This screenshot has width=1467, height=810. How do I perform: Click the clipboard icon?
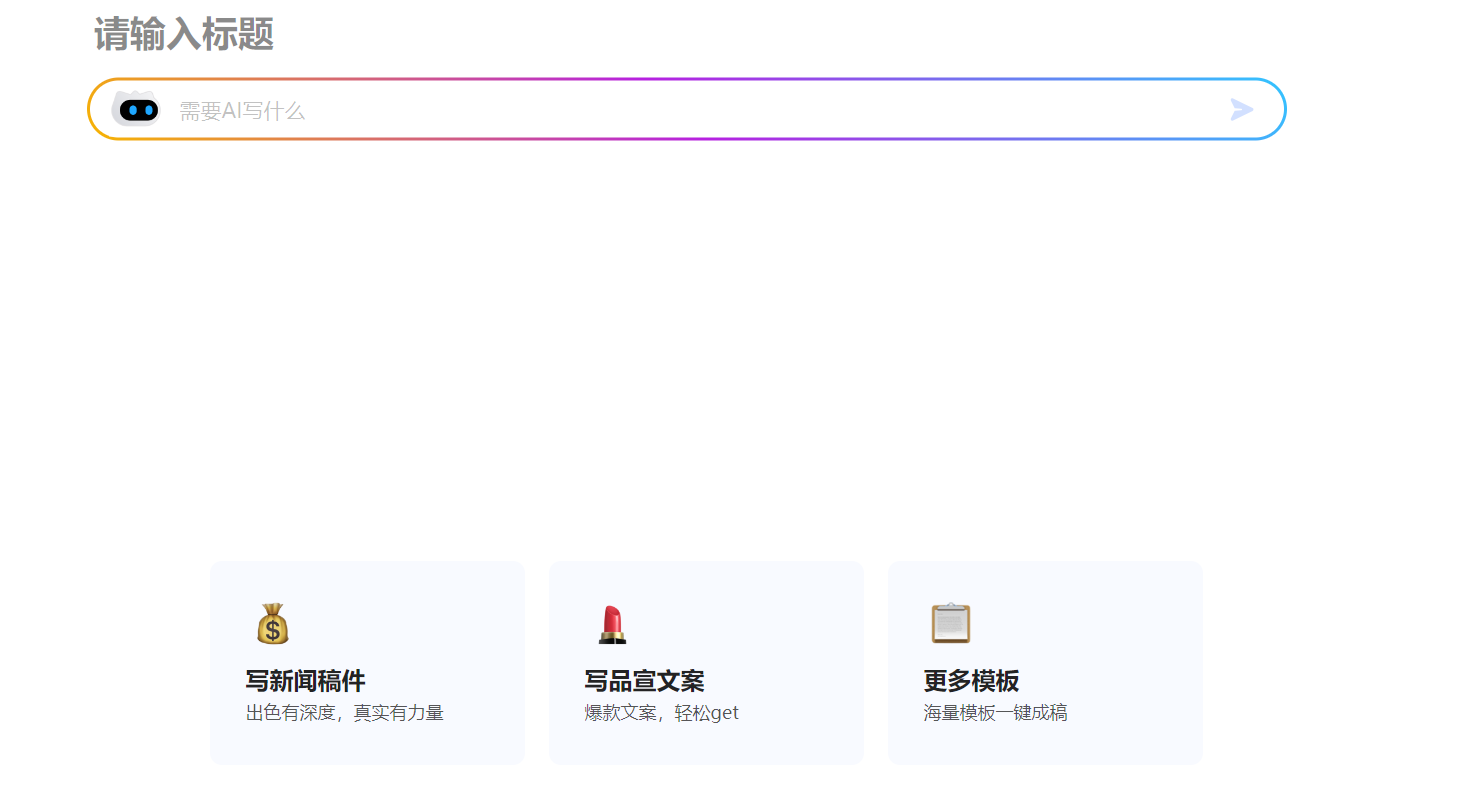(951, 623)
